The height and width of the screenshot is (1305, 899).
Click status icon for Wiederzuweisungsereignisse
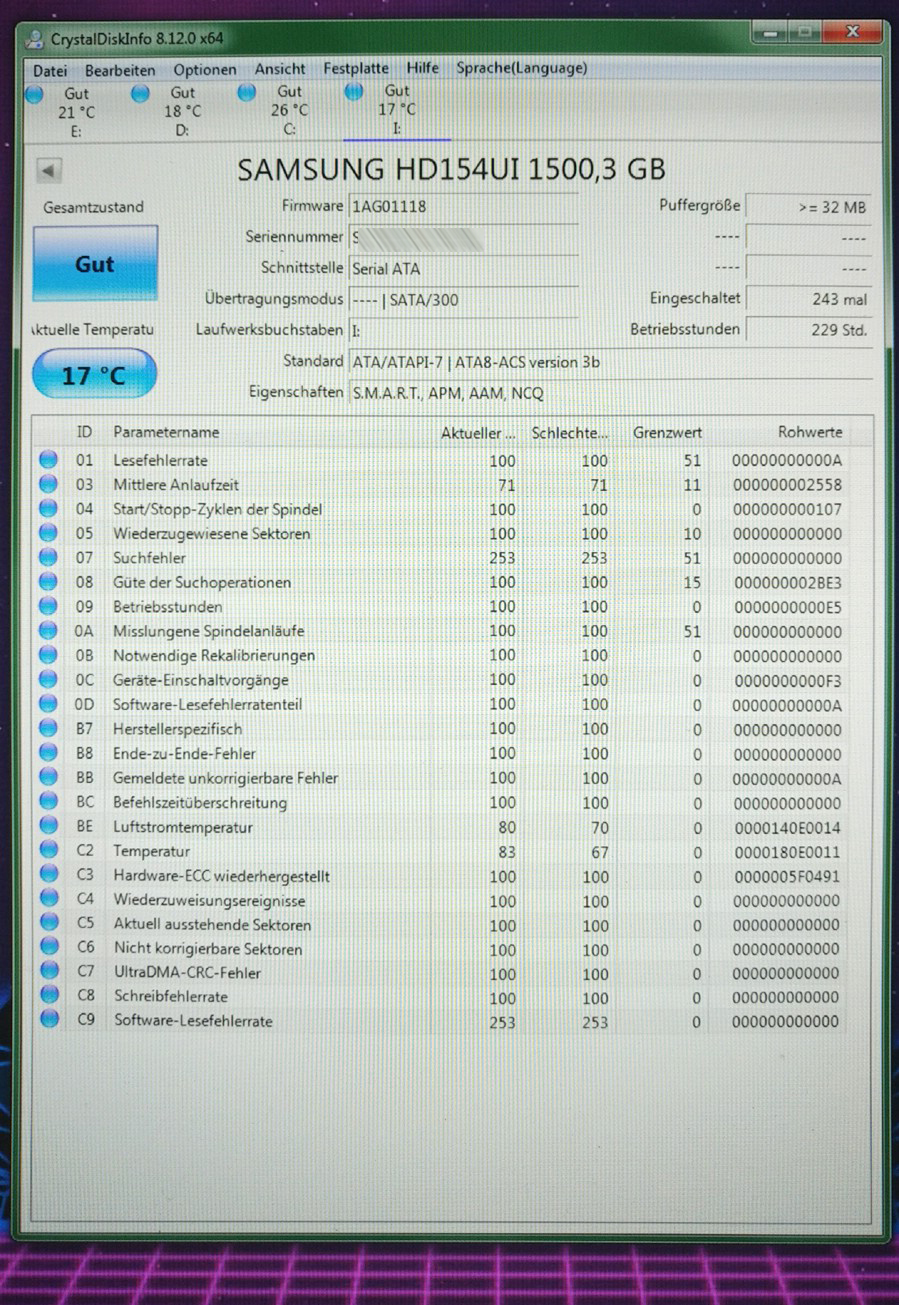pyautogui.click(x=48, y=900)
